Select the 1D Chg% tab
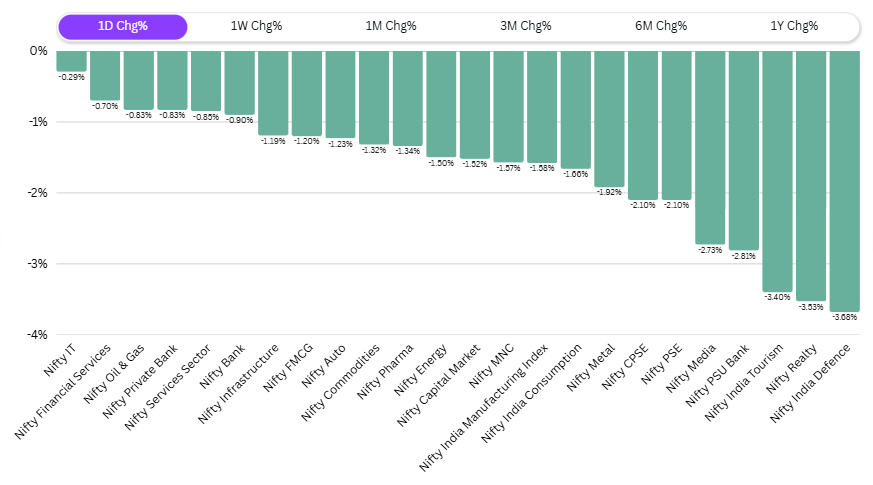Screen dimensions: 873x485 point(122,26)
